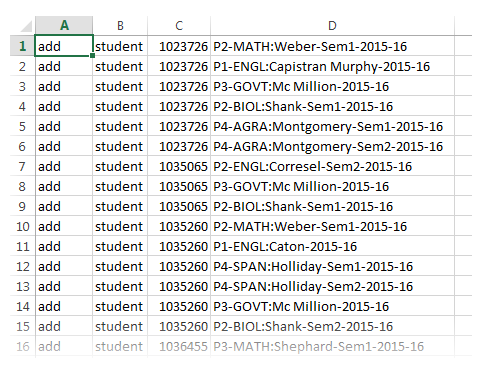Select column B header

coord(120,25)
